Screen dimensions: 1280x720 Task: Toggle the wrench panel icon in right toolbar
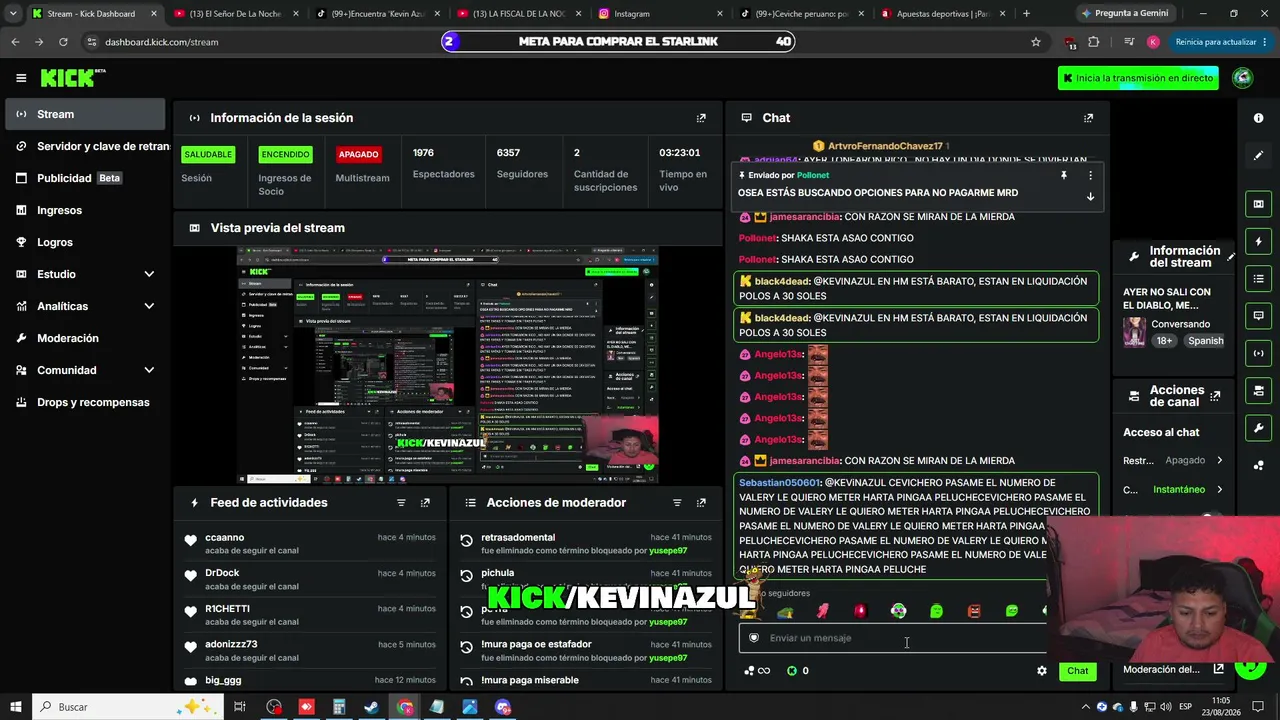point(1258,428)
